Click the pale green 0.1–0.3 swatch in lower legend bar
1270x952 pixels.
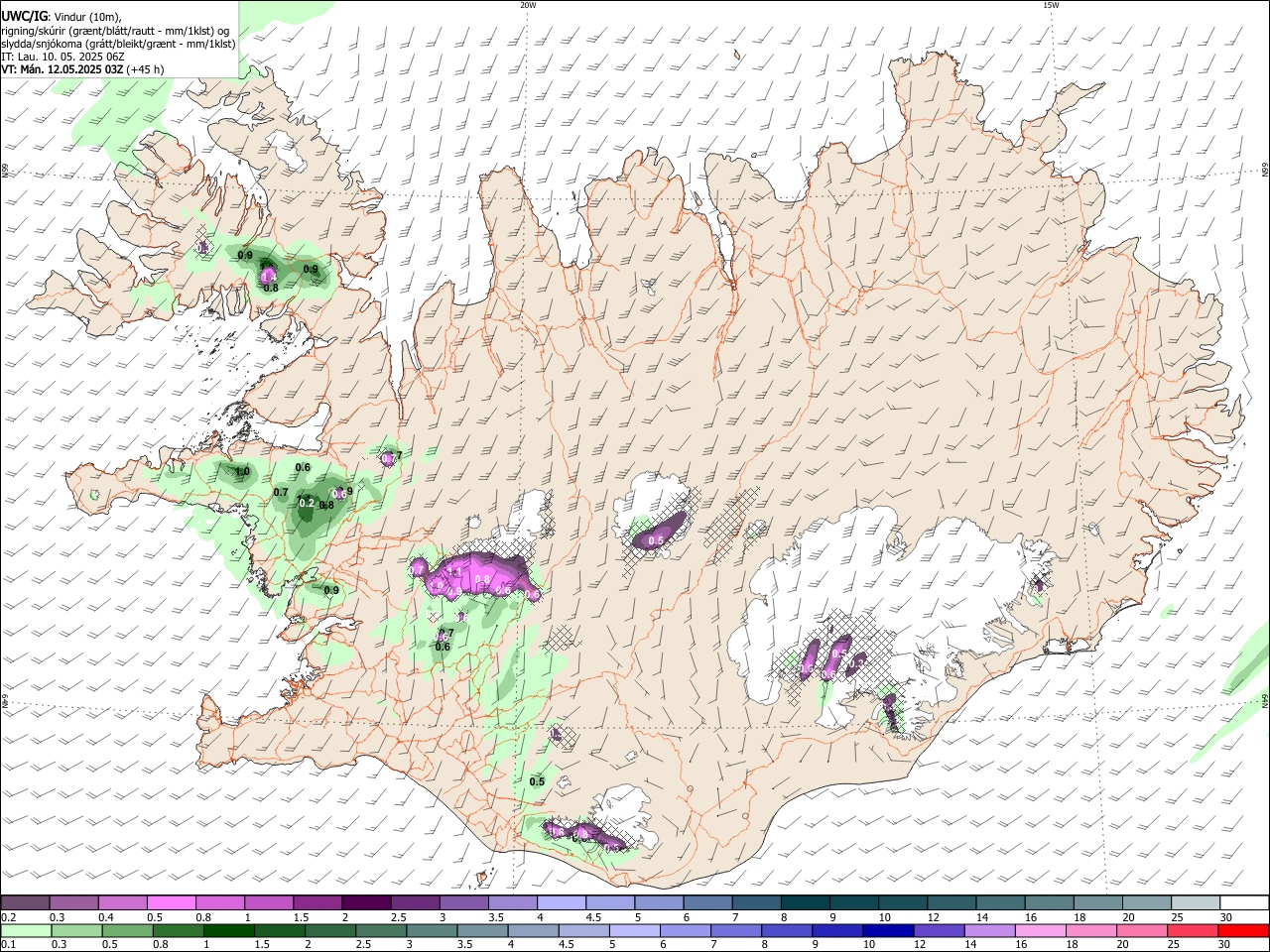click(x=26, y=930)
